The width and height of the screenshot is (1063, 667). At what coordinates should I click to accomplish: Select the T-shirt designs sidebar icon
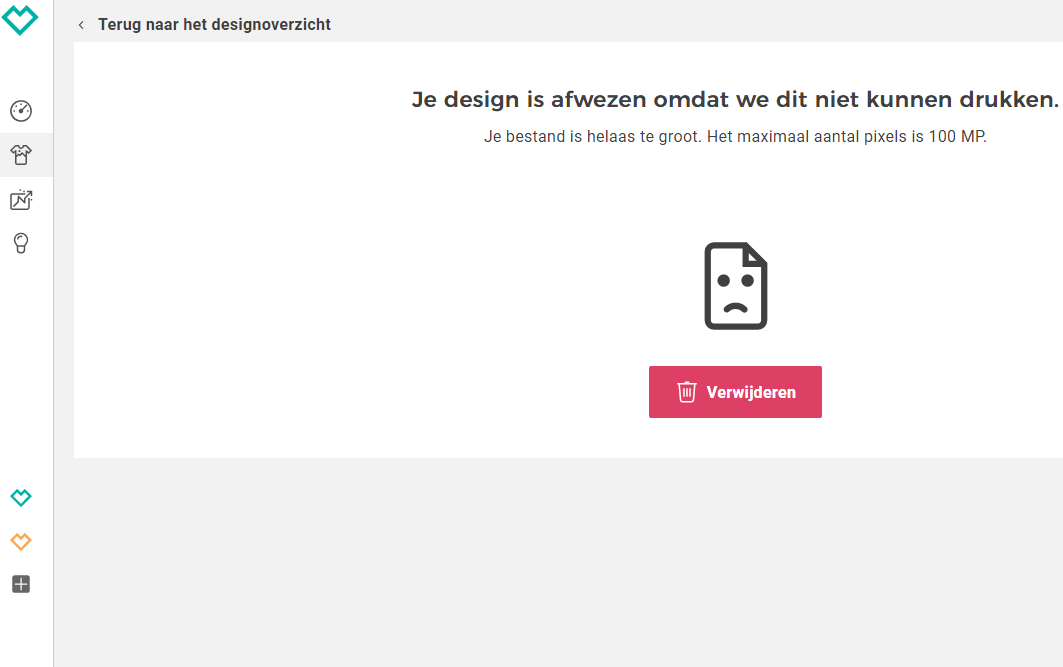(x=21, y=155)
